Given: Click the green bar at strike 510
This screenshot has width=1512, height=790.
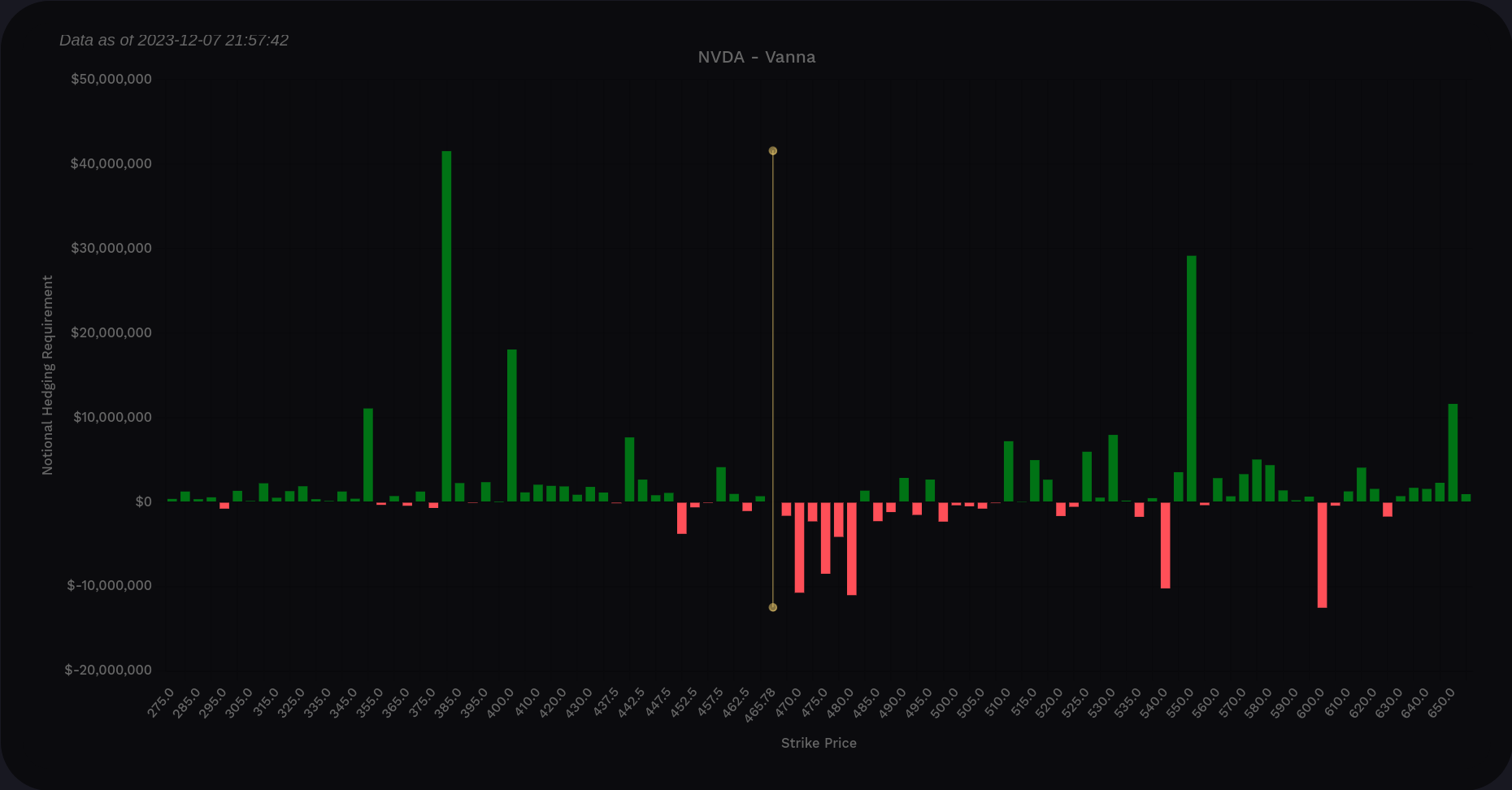Looking at the screenshot, I should coord(1008,471).
